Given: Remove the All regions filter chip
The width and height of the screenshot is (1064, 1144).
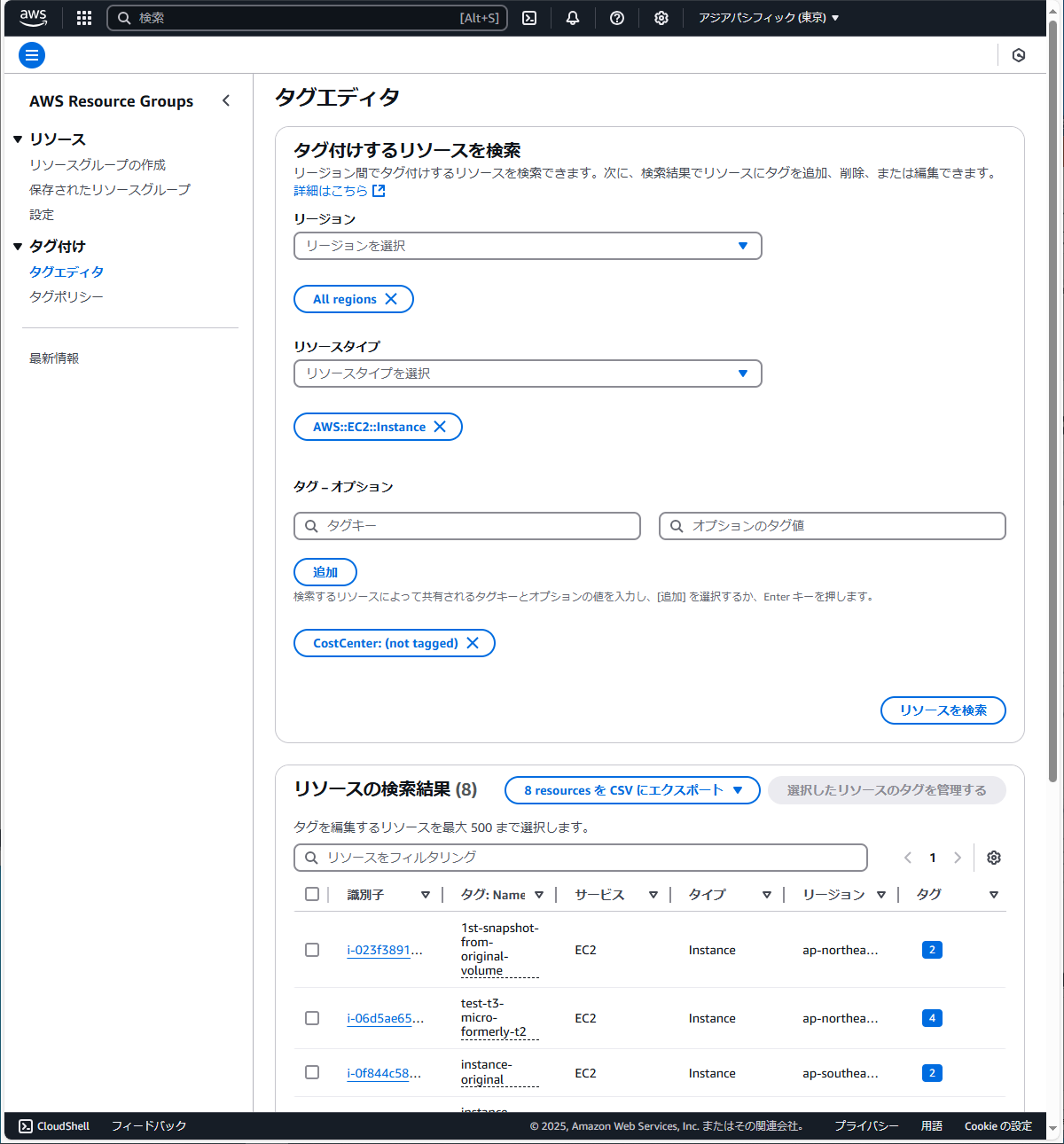Looking at the screenshot, I should click(391, 299).
